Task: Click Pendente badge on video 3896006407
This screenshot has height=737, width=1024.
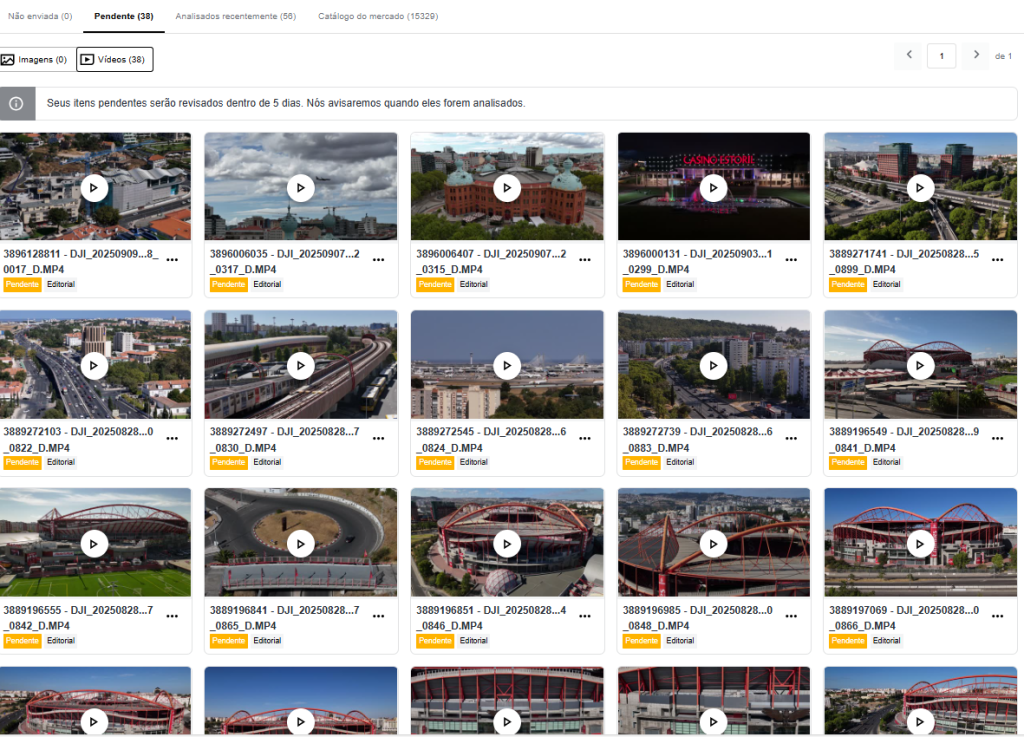Action: [435, 285]
